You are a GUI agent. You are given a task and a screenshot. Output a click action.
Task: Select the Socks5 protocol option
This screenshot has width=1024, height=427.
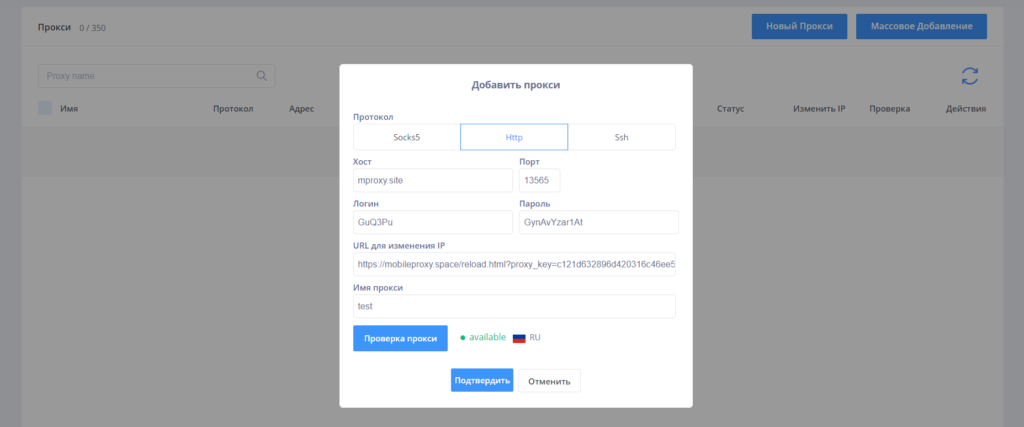click(406, 137)
